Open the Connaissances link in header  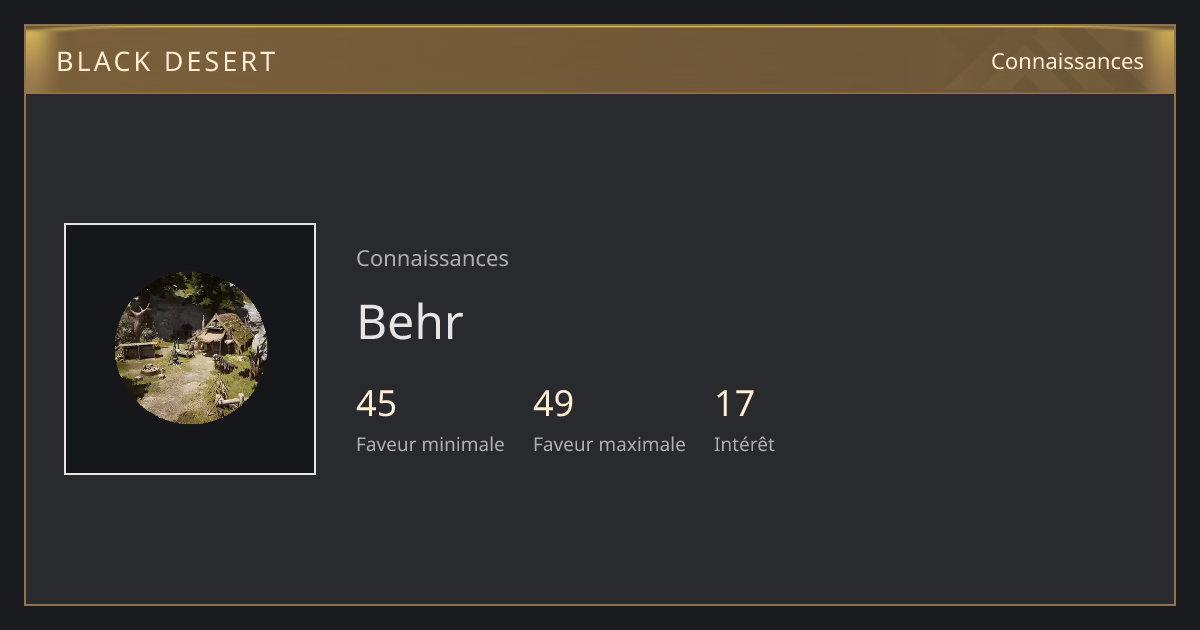[x=1067, y=61]
